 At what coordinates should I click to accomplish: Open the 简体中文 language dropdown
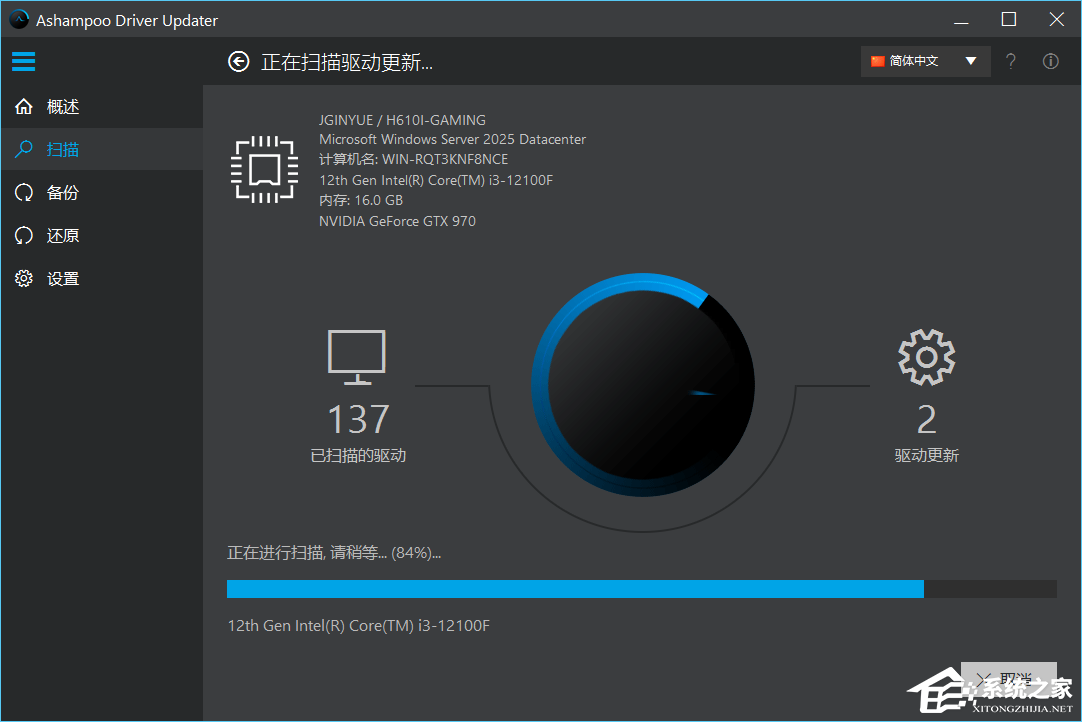[x=915, y=61]
